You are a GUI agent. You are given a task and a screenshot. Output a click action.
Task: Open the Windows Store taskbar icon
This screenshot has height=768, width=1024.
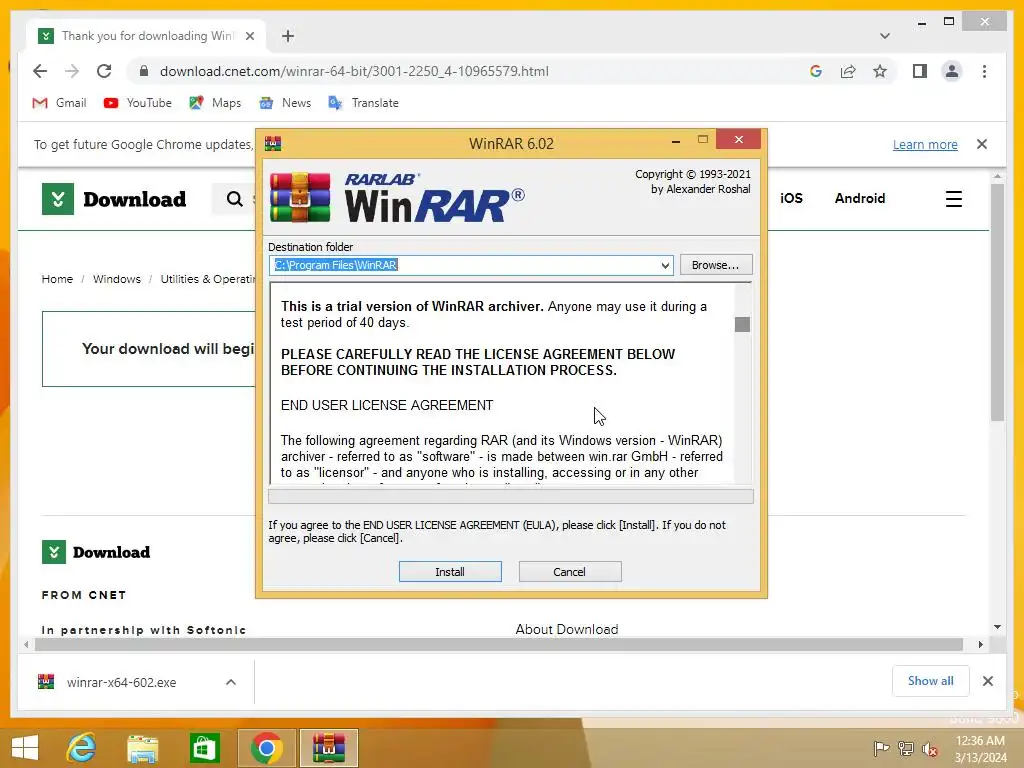pyautogui.click(x=204, y=748)
